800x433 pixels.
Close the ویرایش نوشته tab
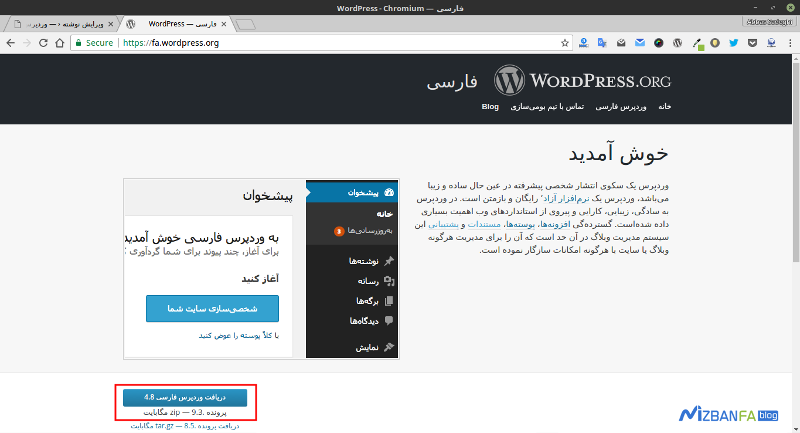111,24
